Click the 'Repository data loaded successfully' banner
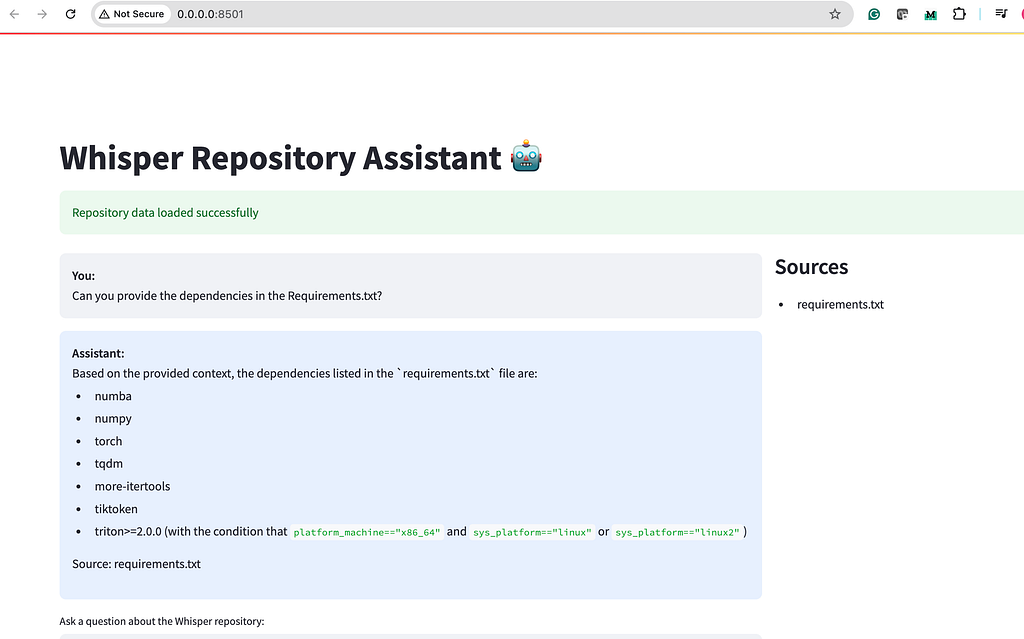This screenshot has height=639, width=1024. click(x=541, y=212)
